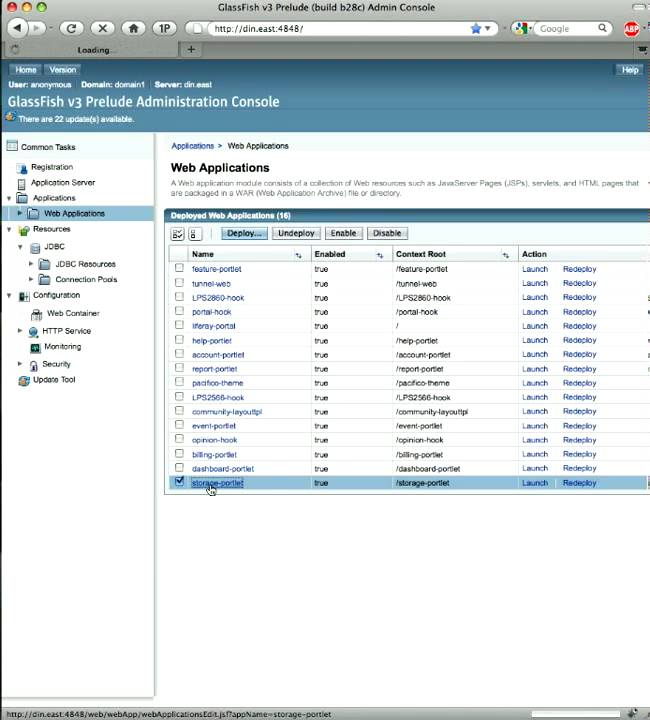This screenshot has width=650, height=720.
Task: Check the help-portlet row checkbox
Action: (179, 339)
